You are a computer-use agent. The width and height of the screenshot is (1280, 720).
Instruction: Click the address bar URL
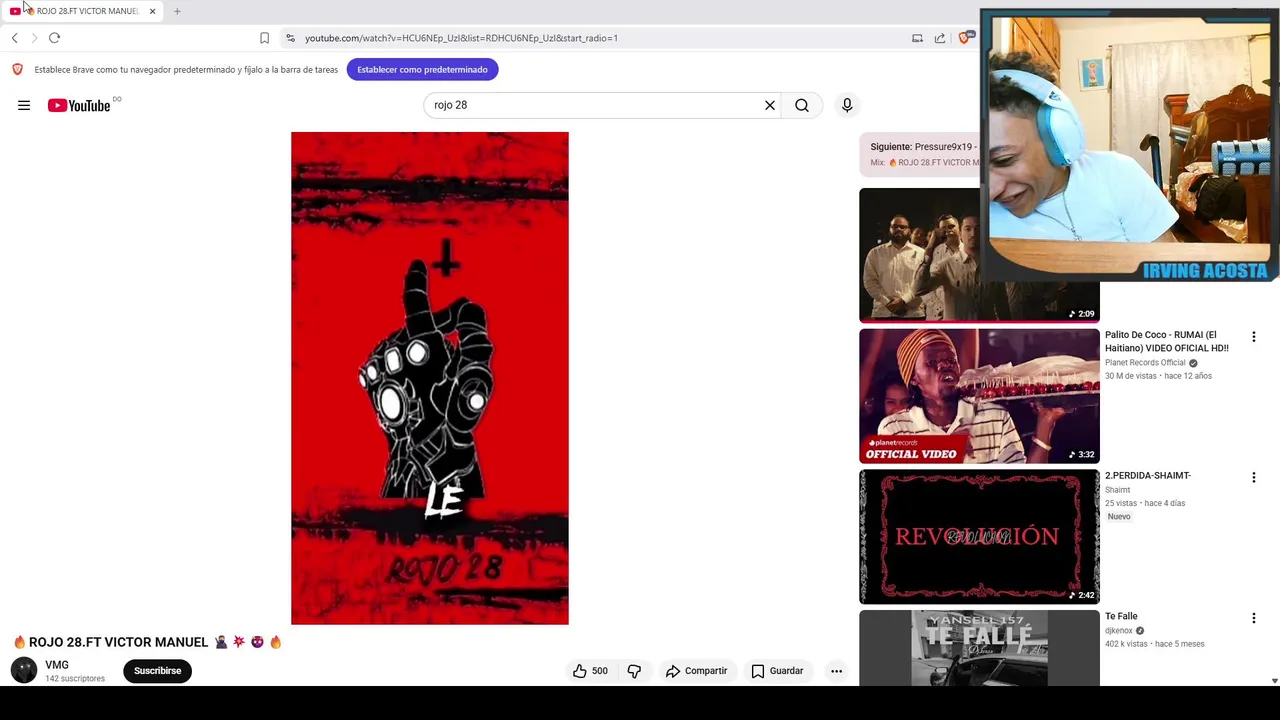(x=461, y=38)
